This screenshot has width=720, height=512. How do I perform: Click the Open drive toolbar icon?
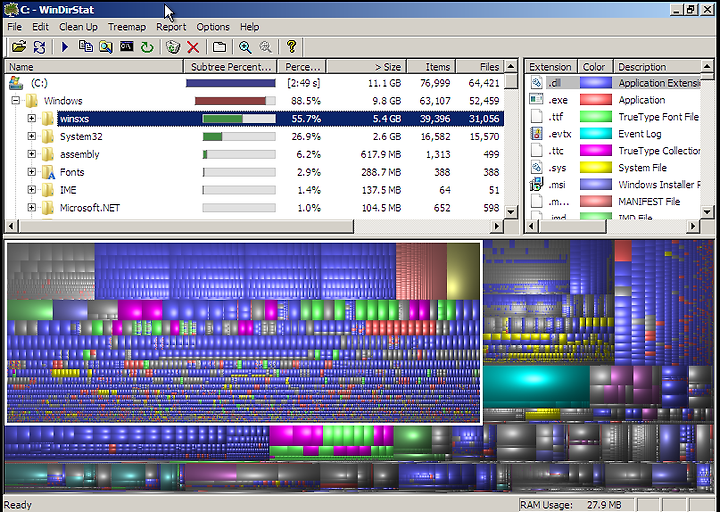pos(19,46)
